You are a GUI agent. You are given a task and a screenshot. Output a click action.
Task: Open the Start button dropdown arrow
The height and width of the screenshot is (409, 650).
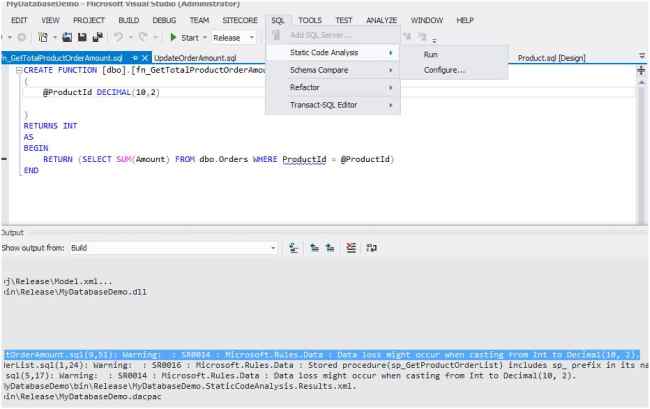[x=205, y=38]
